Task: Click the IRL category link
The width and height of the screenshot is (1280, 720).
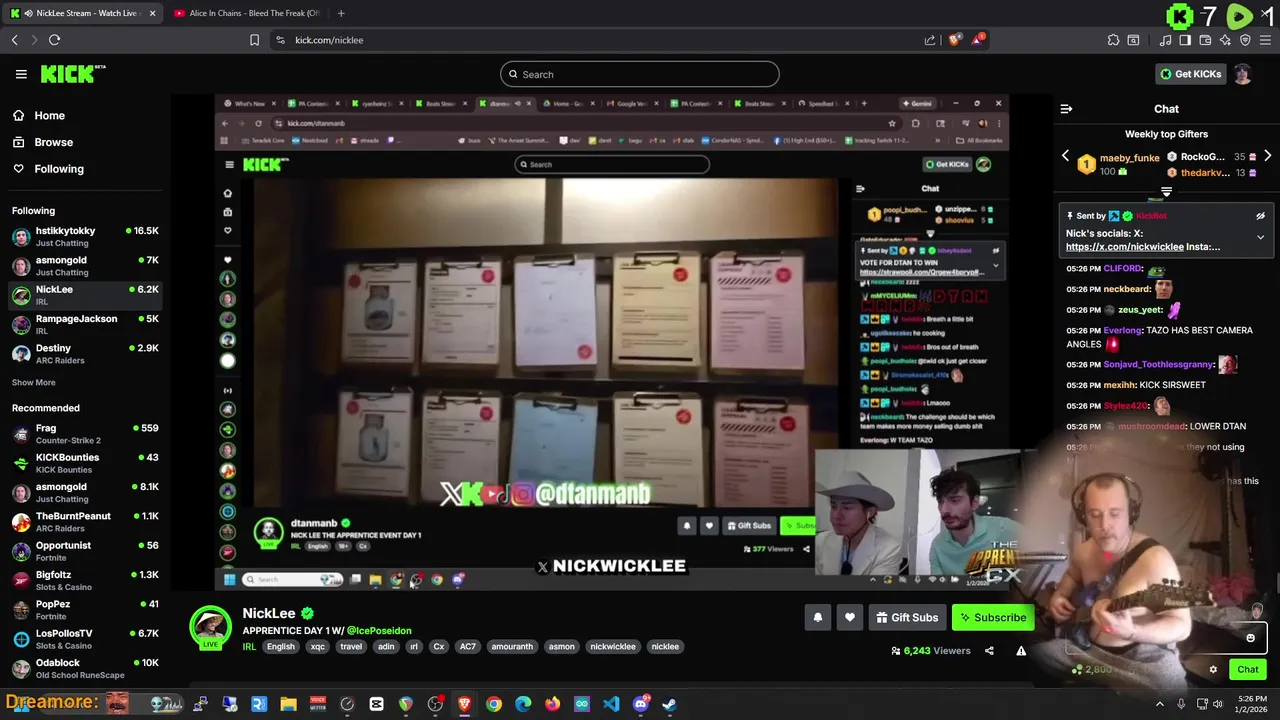Action: pos(249,647)
